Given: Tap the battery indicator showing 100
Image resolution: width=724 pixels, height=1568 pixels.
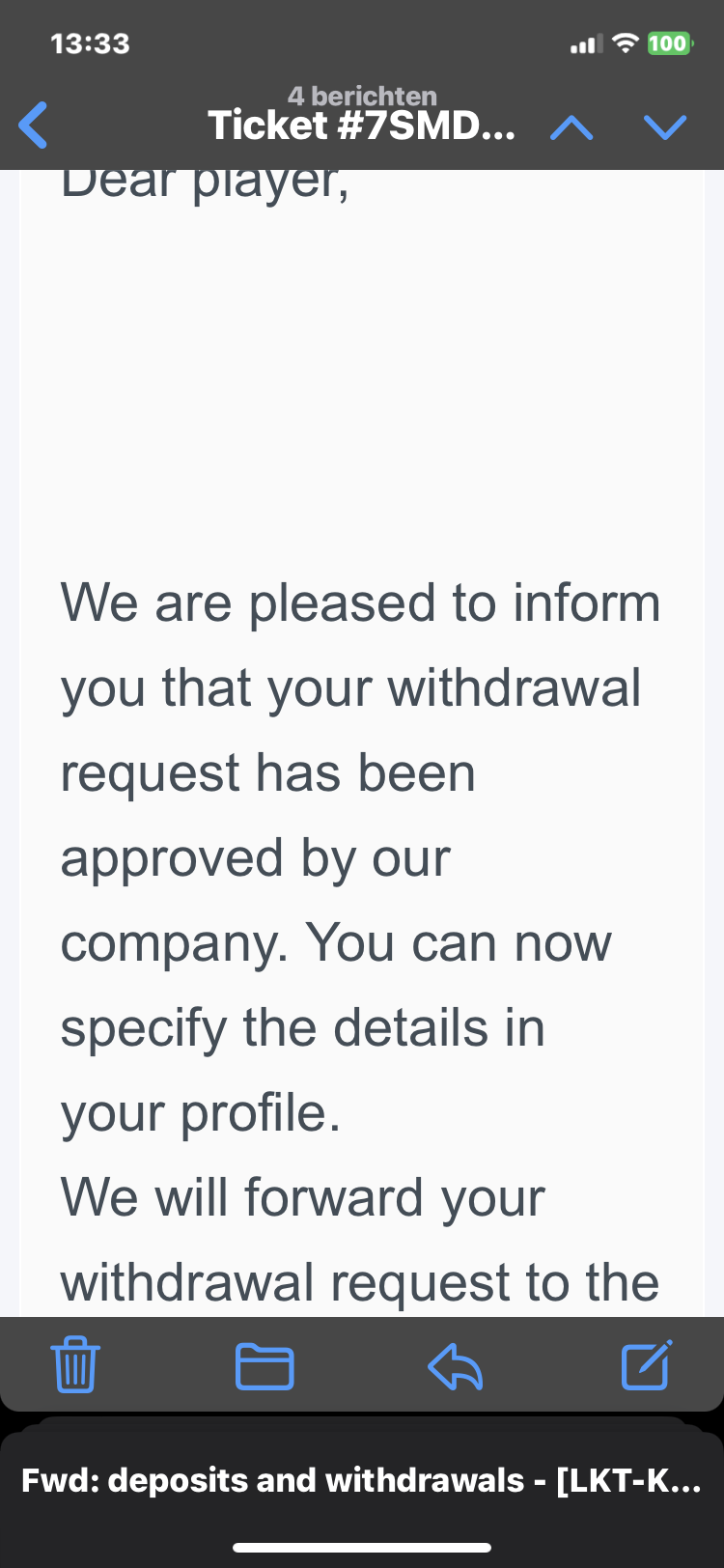Looking at the screenshot, I should point(669,43).
